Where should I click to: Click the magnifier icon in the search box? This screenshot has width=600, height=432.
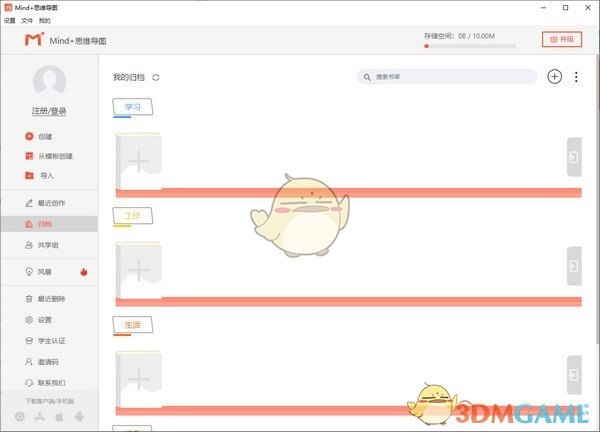[x=367, y=77]
